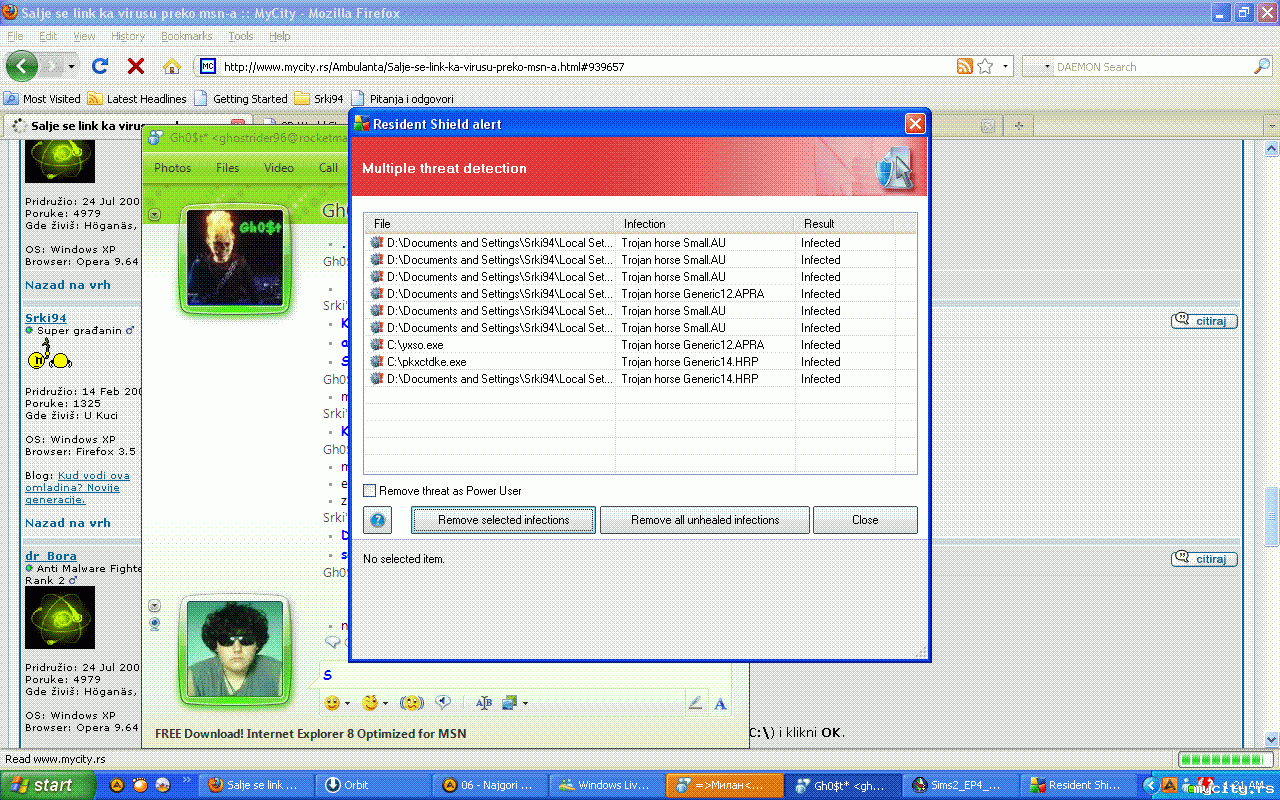
Task: Click RSS feed icon in address bar
Action: click(965, 66)
